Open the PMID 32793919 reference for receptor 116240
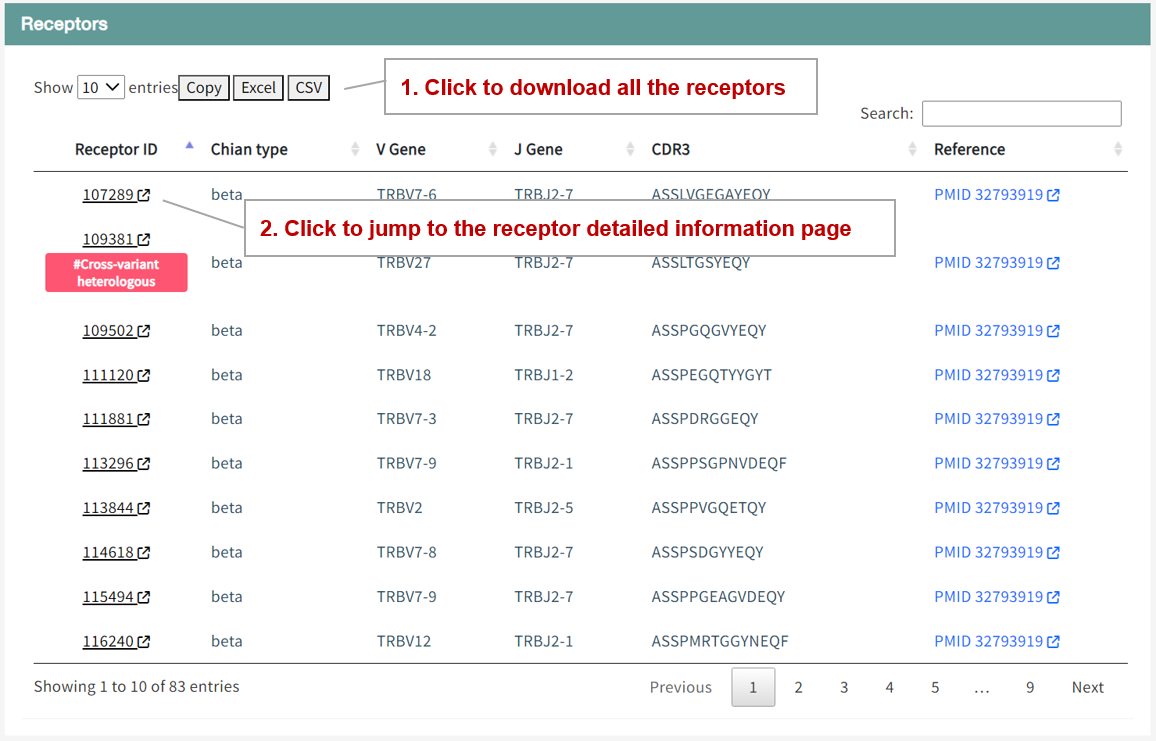Viewport: 1156px width, 741px height. pyautogui.click(x=988, y=641)
